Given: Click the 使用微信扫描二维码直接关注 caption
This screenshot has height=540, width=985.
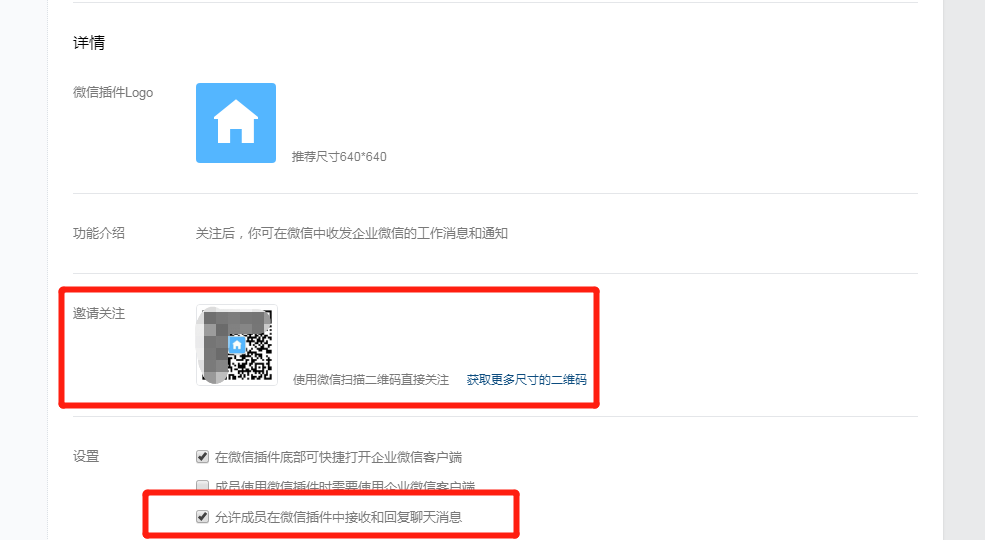Looking at the screenshot, I should point(371,380).
